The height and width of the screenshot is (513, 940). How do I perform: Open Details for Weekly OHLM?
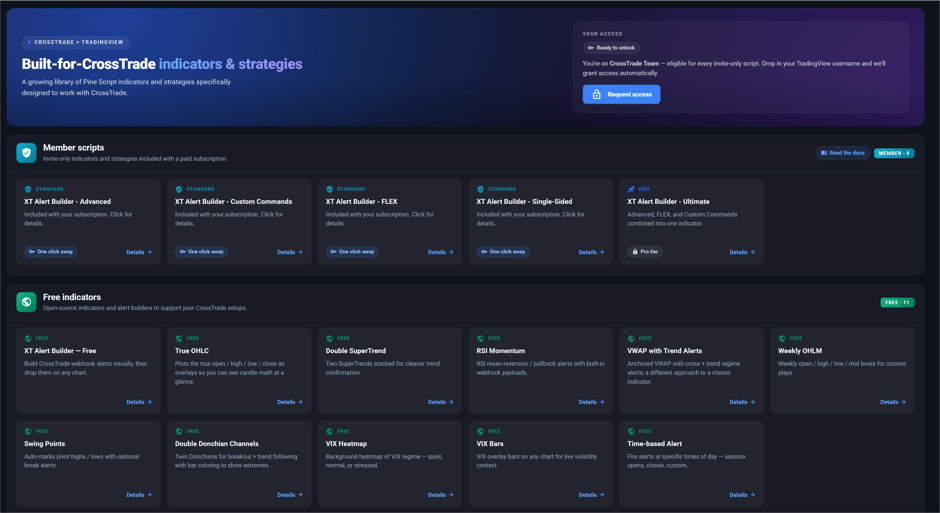[x=893, y=402]
